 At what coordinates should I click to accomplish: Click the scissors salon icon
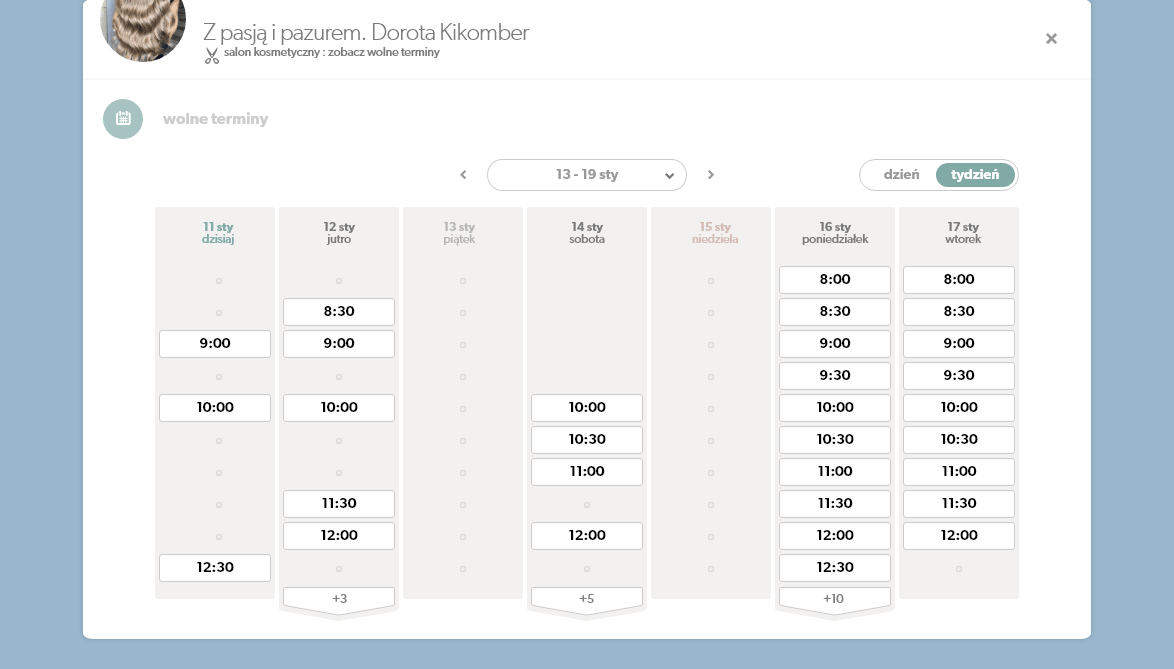click(211, 55)
